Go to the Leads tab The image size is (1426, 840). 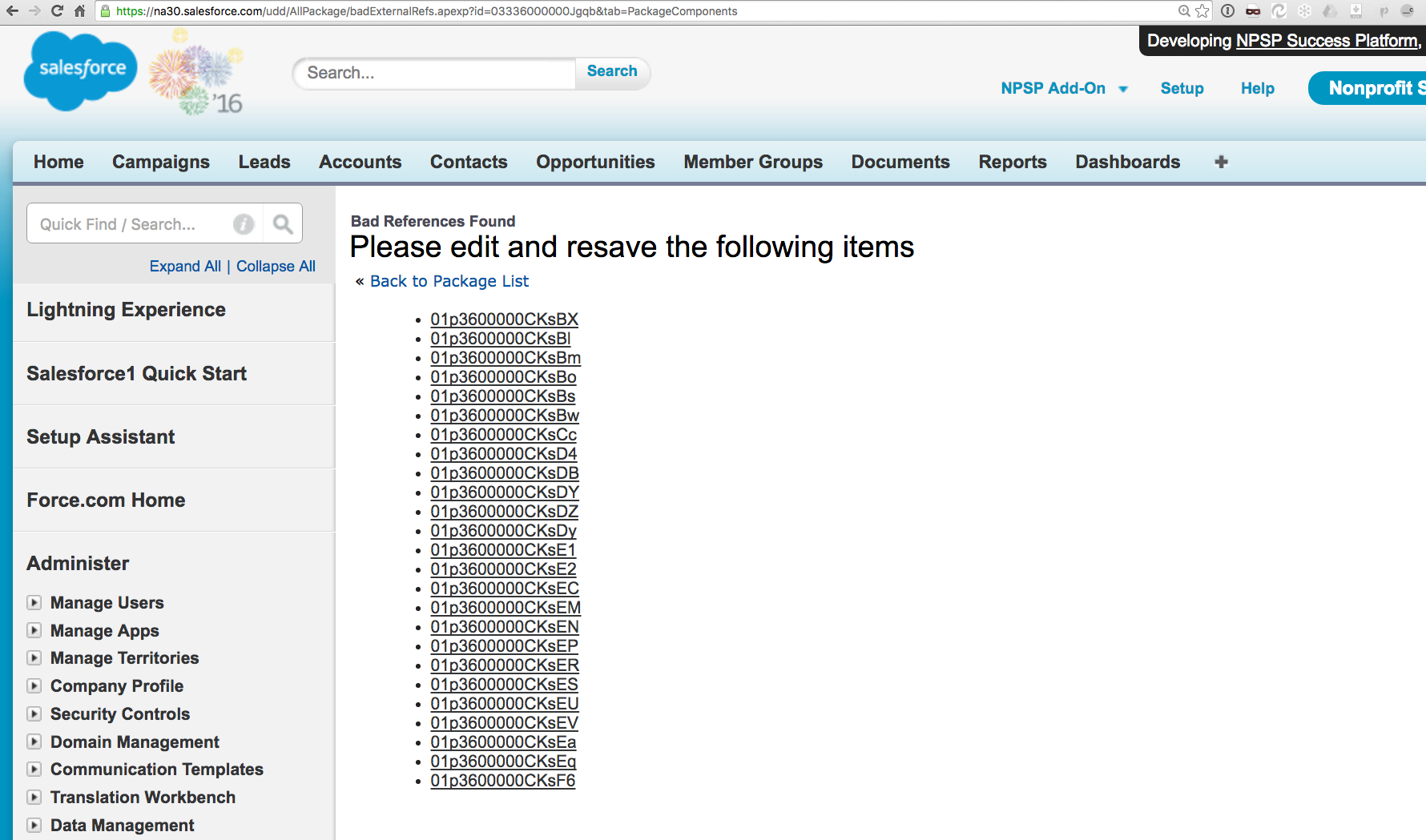[264, 162]
